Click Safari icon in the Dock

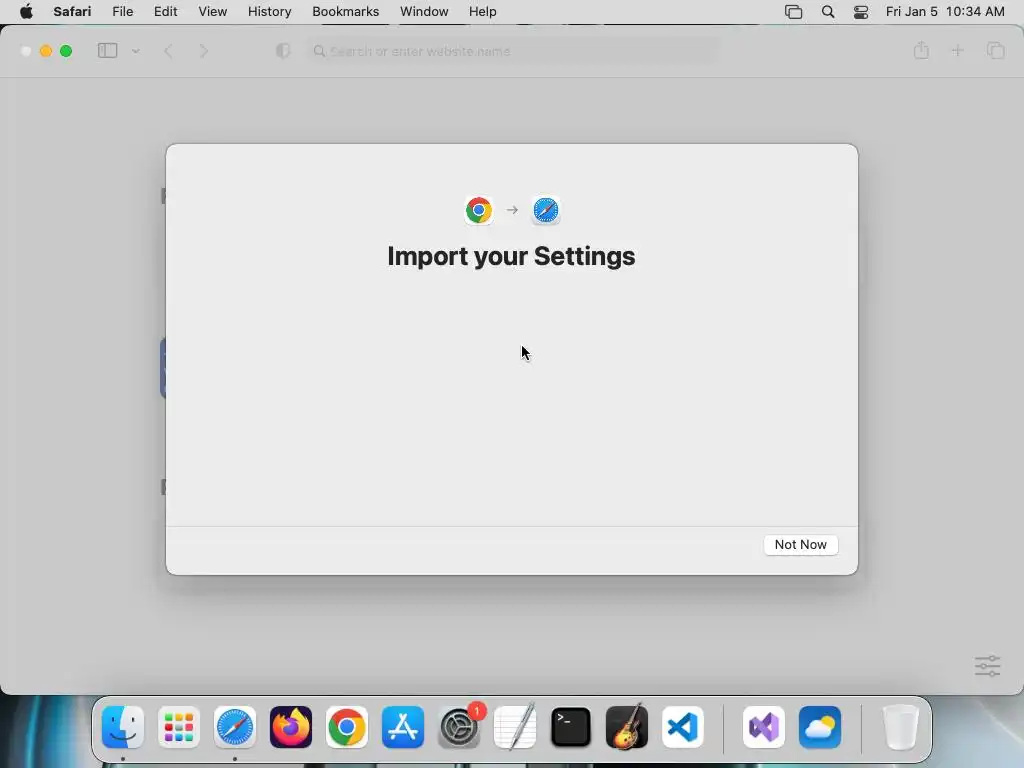[x=234, y=727]
